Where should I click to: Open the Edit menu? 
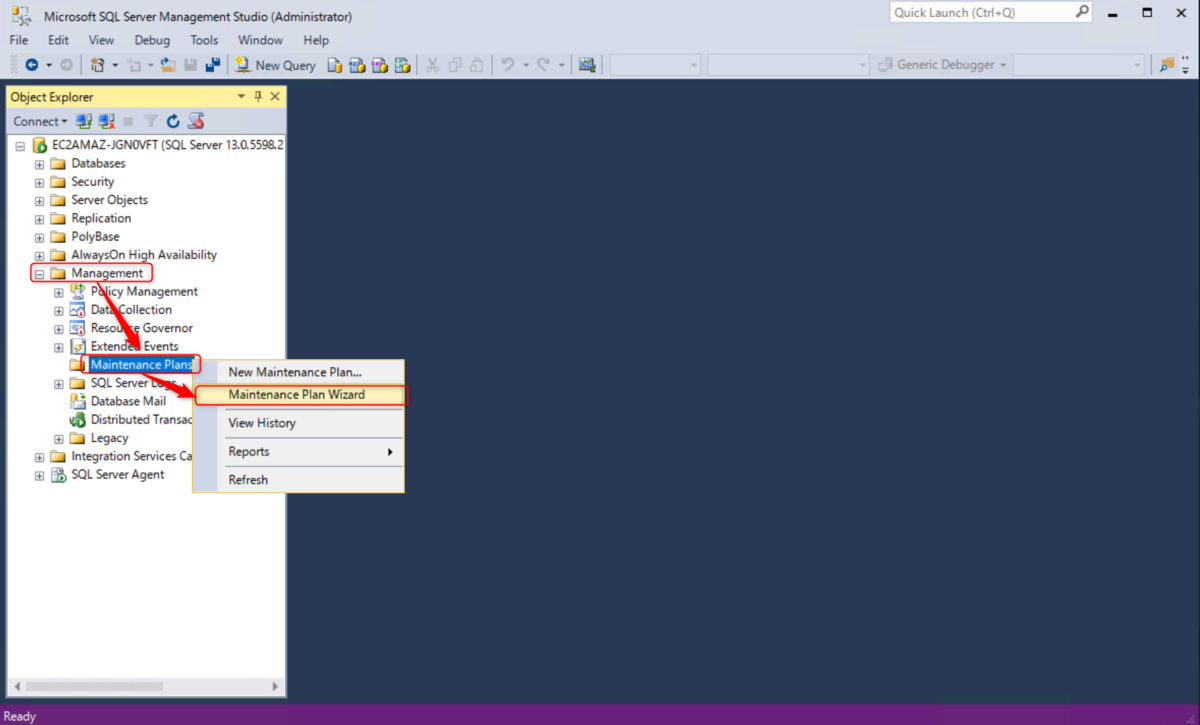58,40
